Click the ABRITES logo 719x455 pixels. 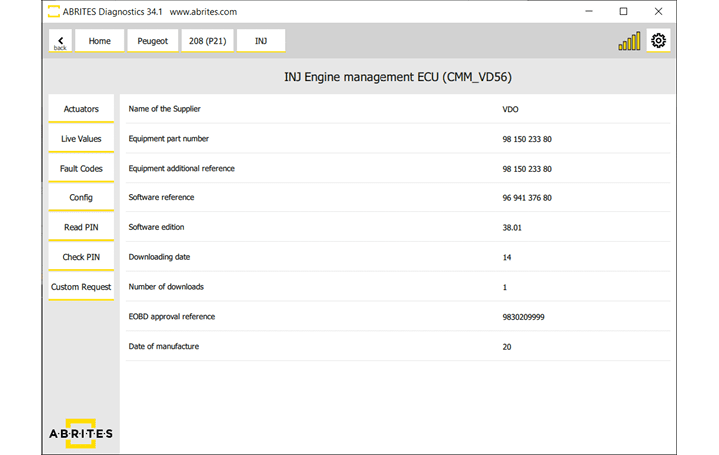tap(81, 431)
